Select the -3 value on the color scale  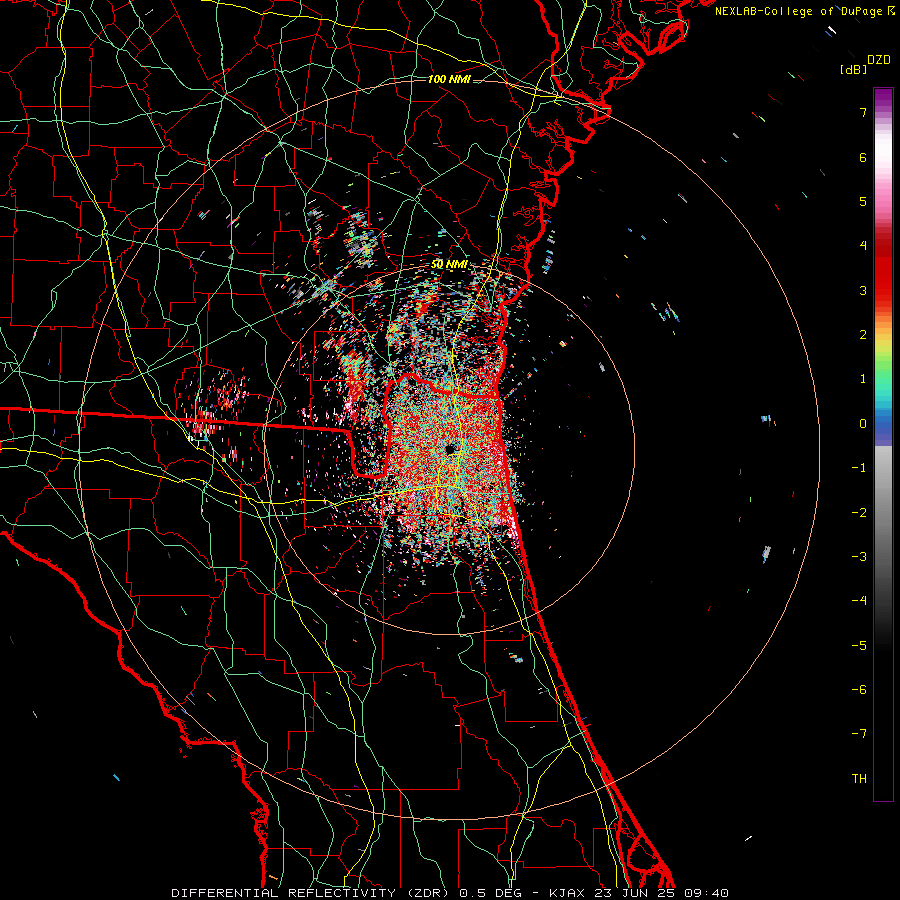pyautogui.click(x=859, y=556)
